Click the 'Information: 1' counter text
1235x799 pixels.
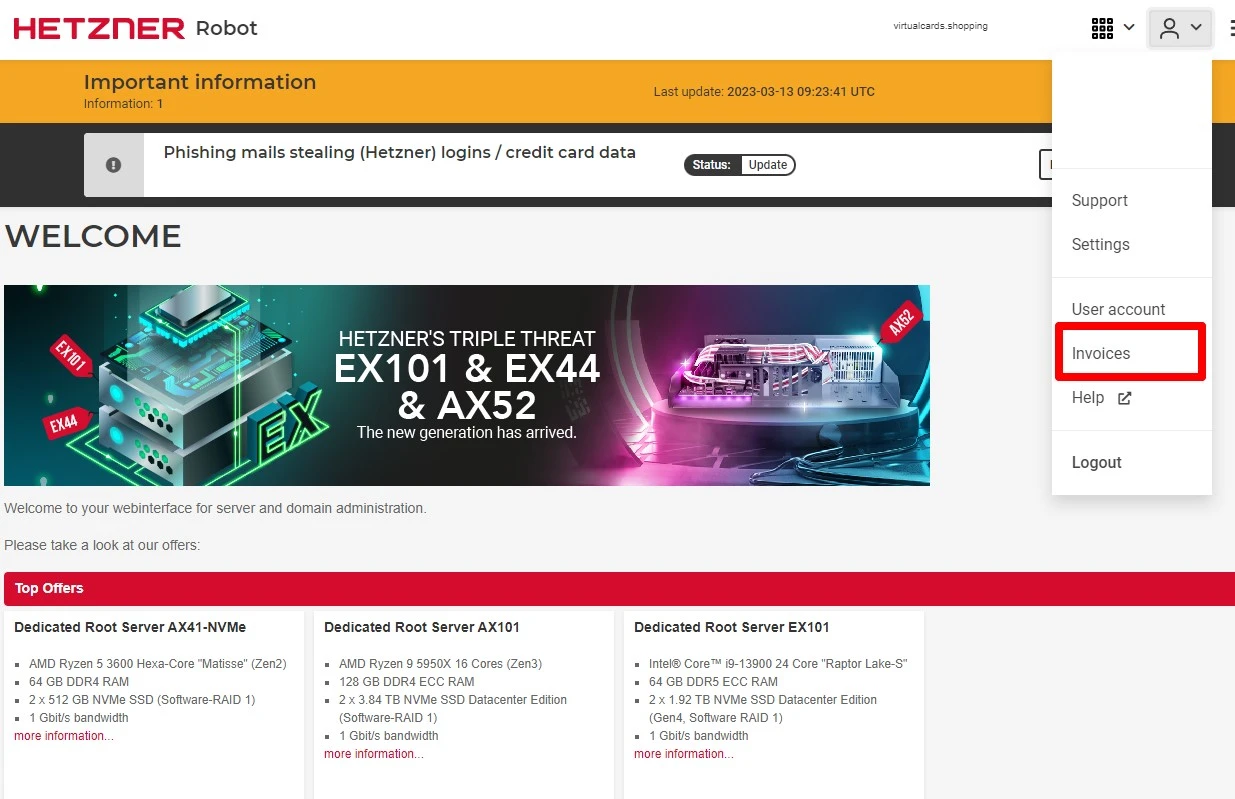124,104
